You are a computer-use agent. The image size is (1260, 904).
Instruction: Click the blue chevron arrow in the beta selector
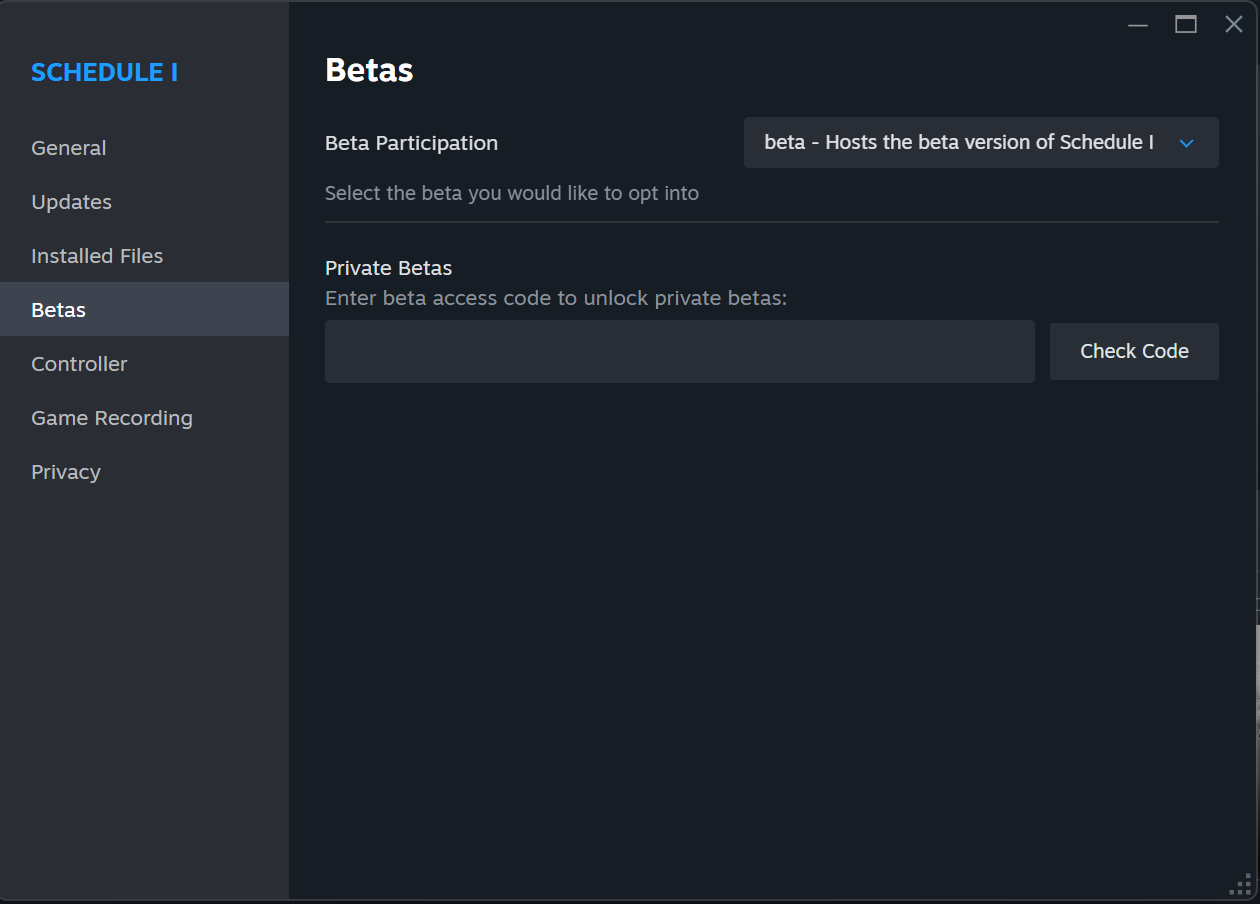point(1187,143)
